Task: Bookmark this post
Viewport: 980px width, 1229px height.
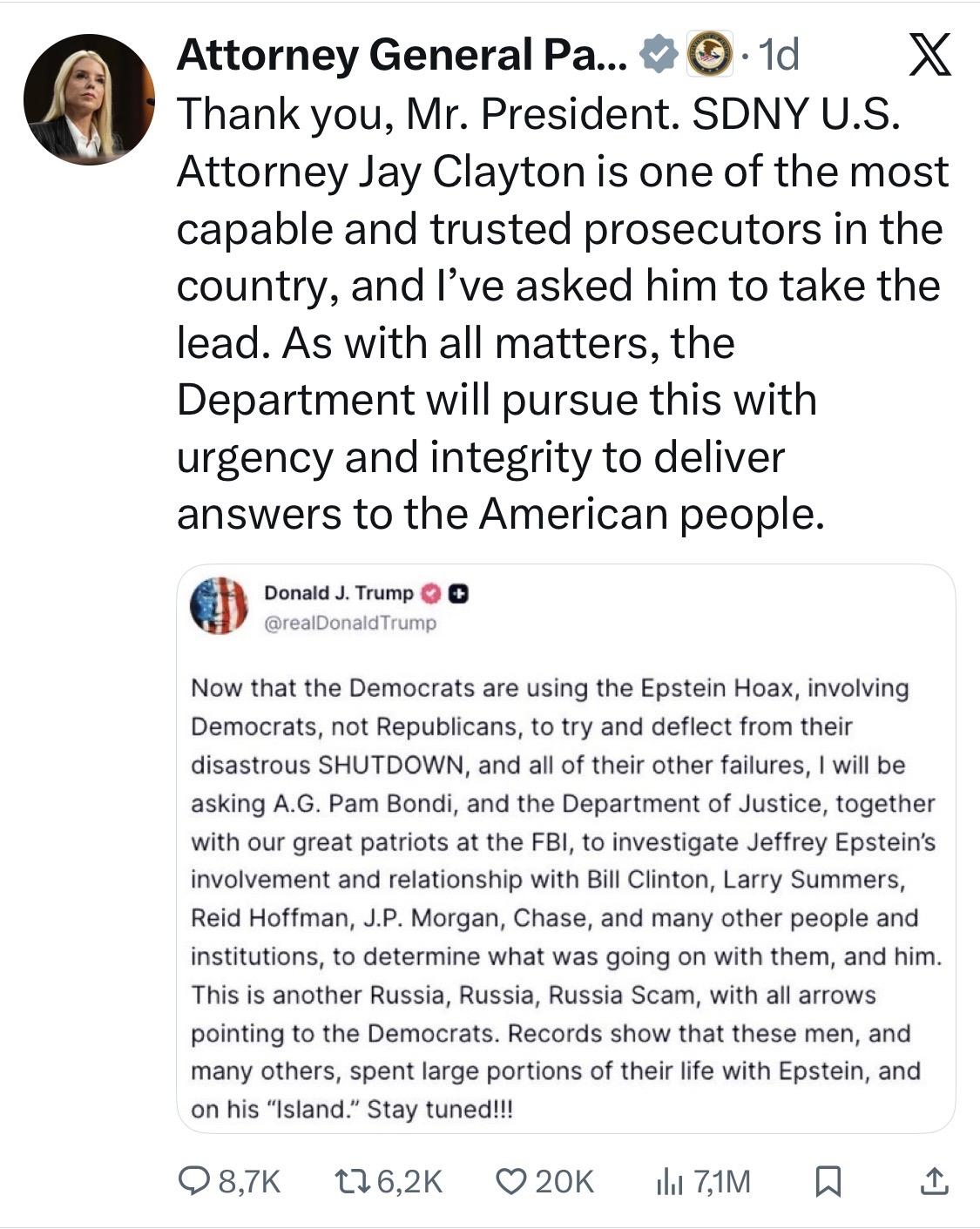Action: coord(826,1182)
